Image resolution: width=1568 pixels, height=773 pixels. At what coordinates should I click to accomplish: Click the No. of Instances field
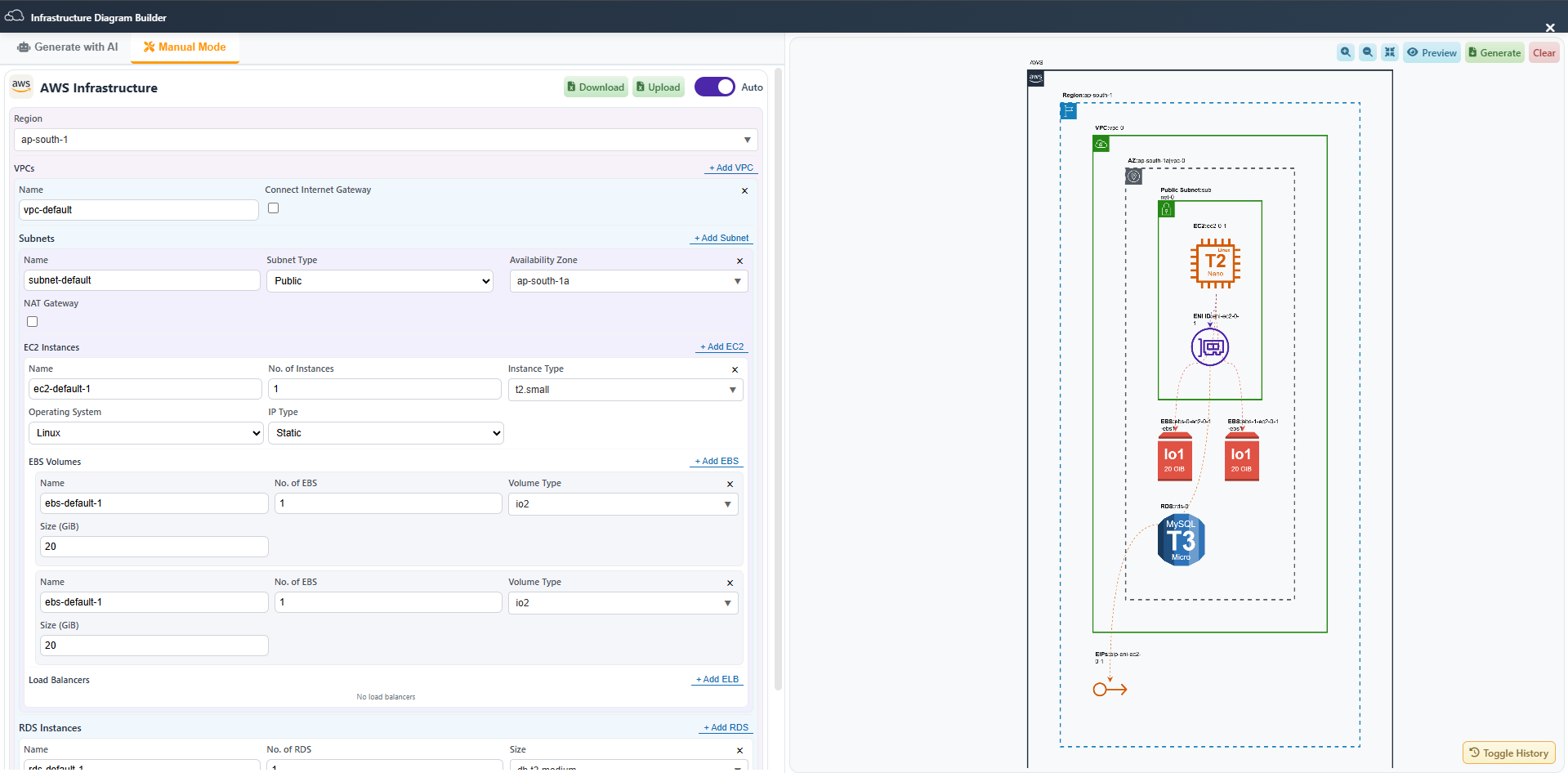(x=384, y=389)
